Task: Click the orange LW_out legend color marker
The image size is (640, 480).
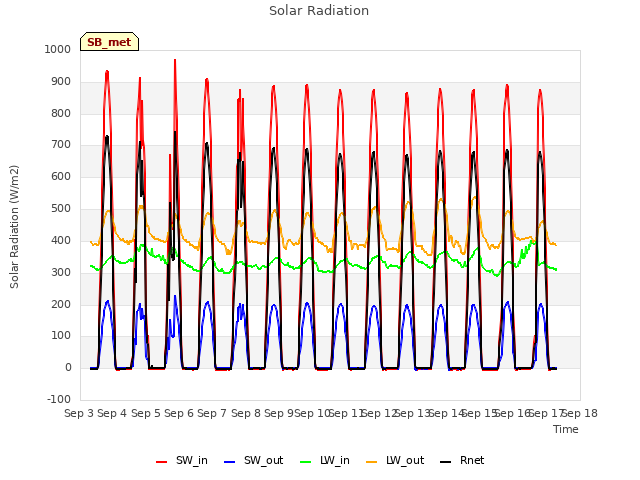Action: tap(372, 462)
